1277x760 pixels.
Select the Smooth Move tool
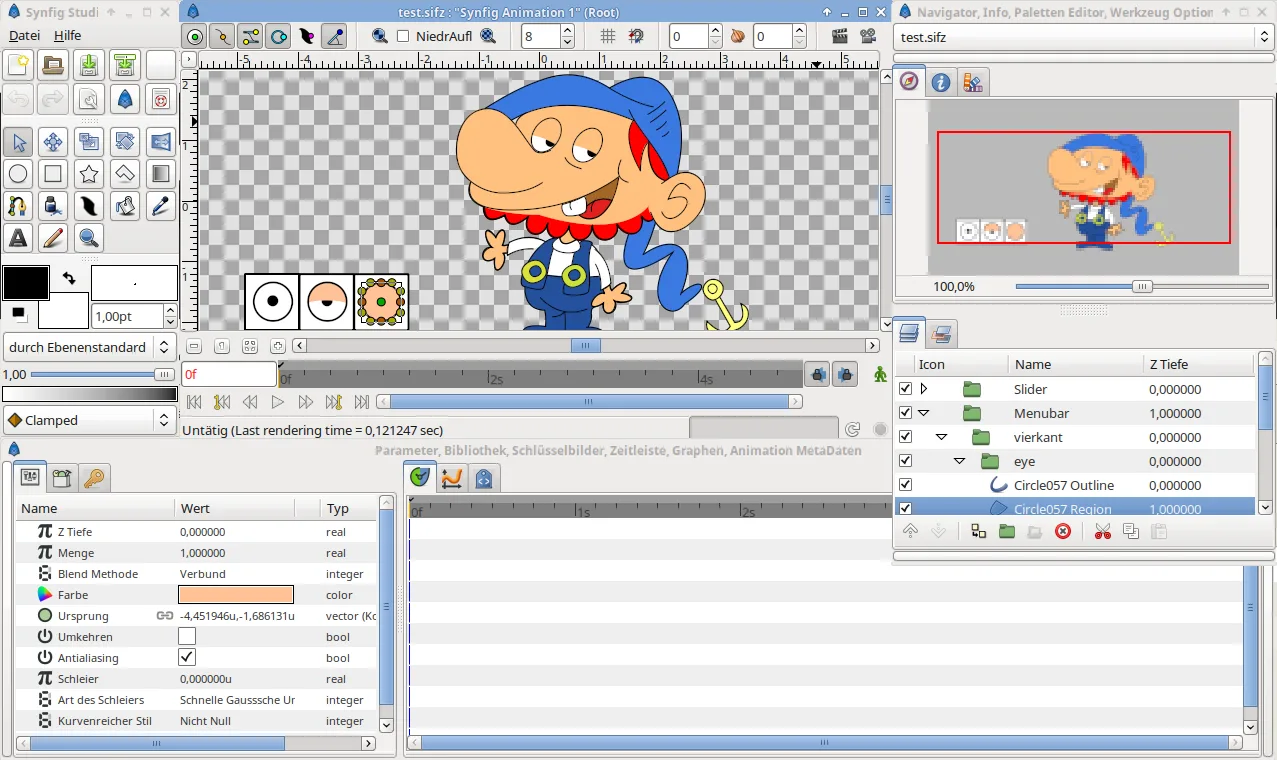coord(53,142)
